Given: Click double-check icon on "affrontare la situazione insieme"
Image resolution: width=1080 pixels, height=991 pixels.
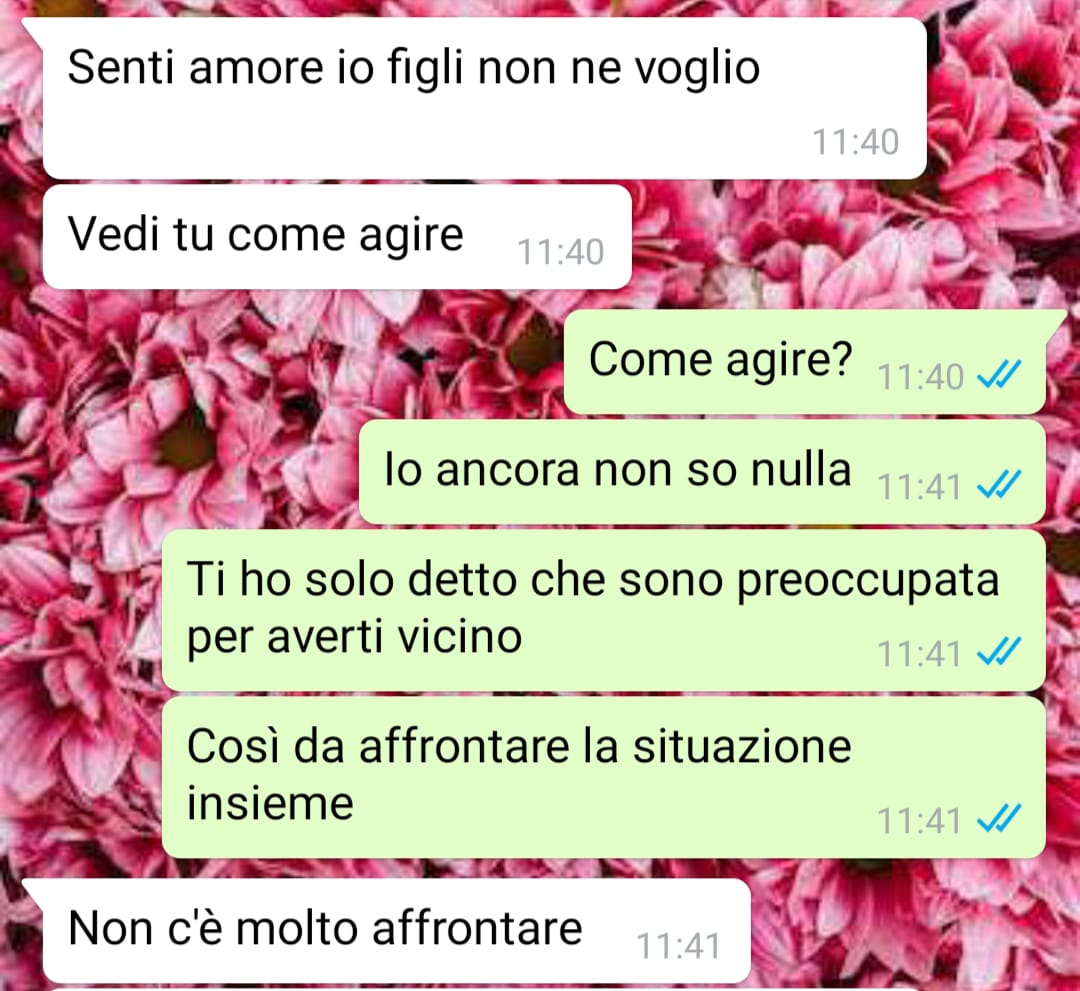Looking at the screenshot, I should 999,818.
